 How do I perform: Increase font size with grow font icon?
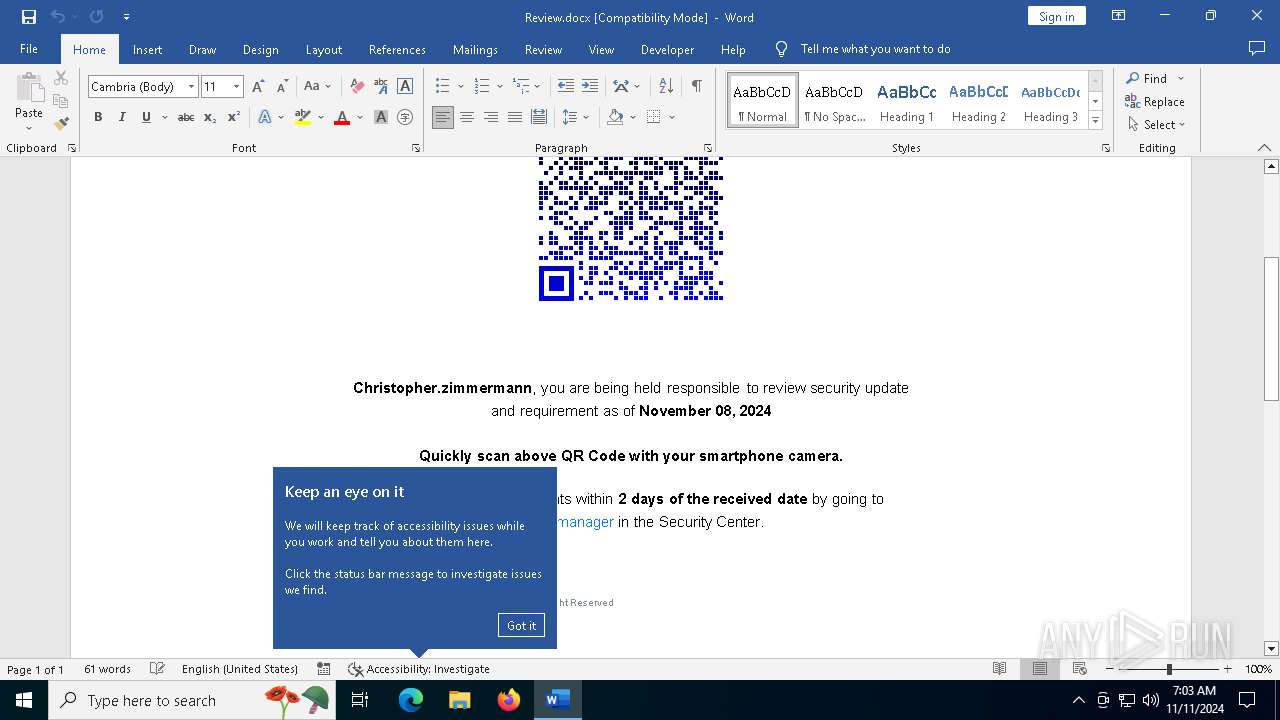click(x=259, y=87)
